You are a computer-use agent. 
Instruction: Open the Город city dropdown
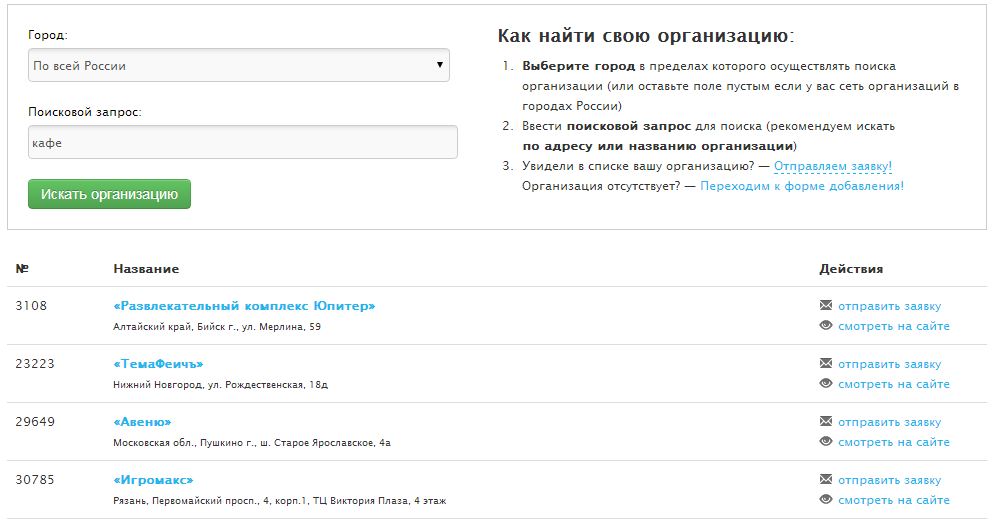click(x=238, y=66)
